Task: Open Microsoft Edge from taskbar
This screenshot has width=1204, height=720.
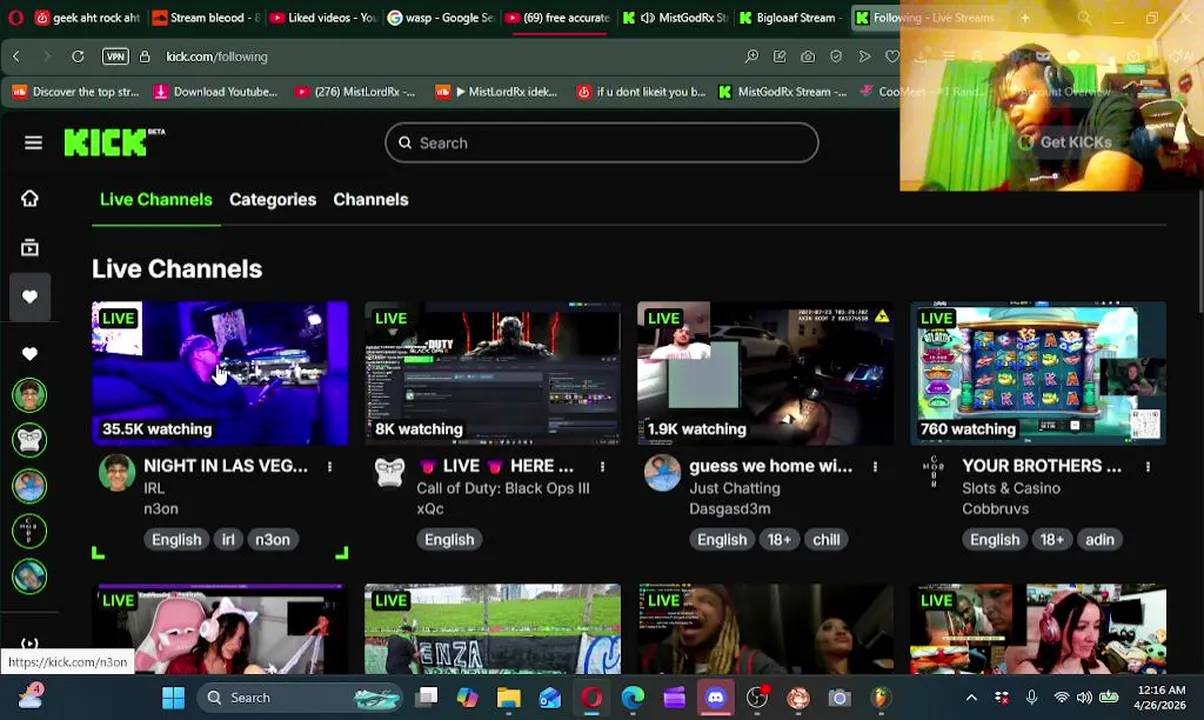Action: pyautogui.click(x=632, y=698)
